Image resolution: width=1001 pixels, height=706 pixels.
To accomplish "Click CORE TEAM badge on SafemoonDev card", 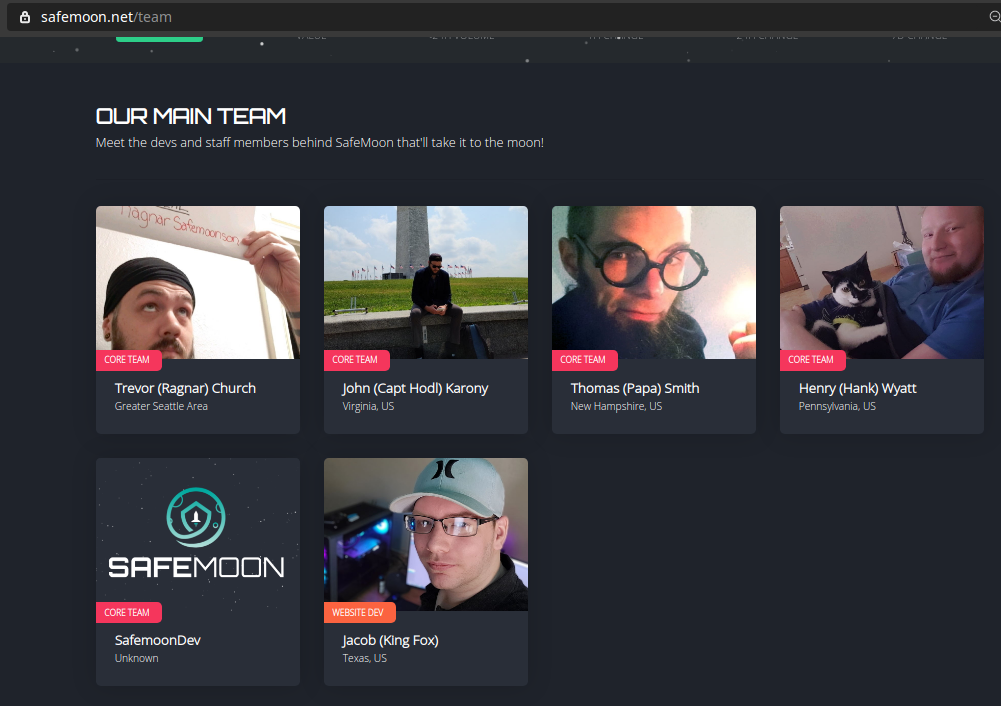I will pyautogui.click(x=128, y=612).
